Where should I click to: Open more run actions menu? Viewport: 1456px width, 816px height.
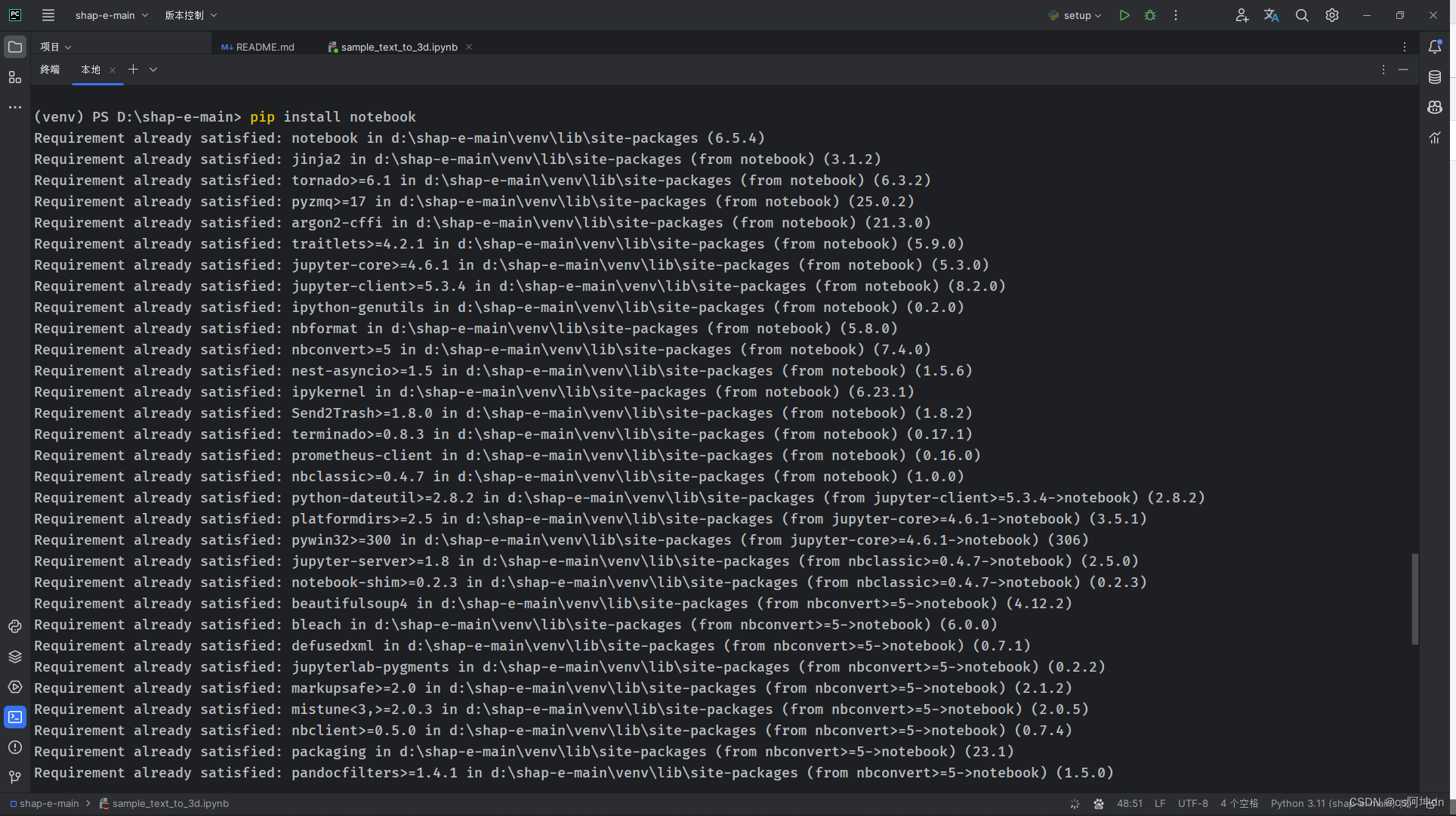point(1176,15)
